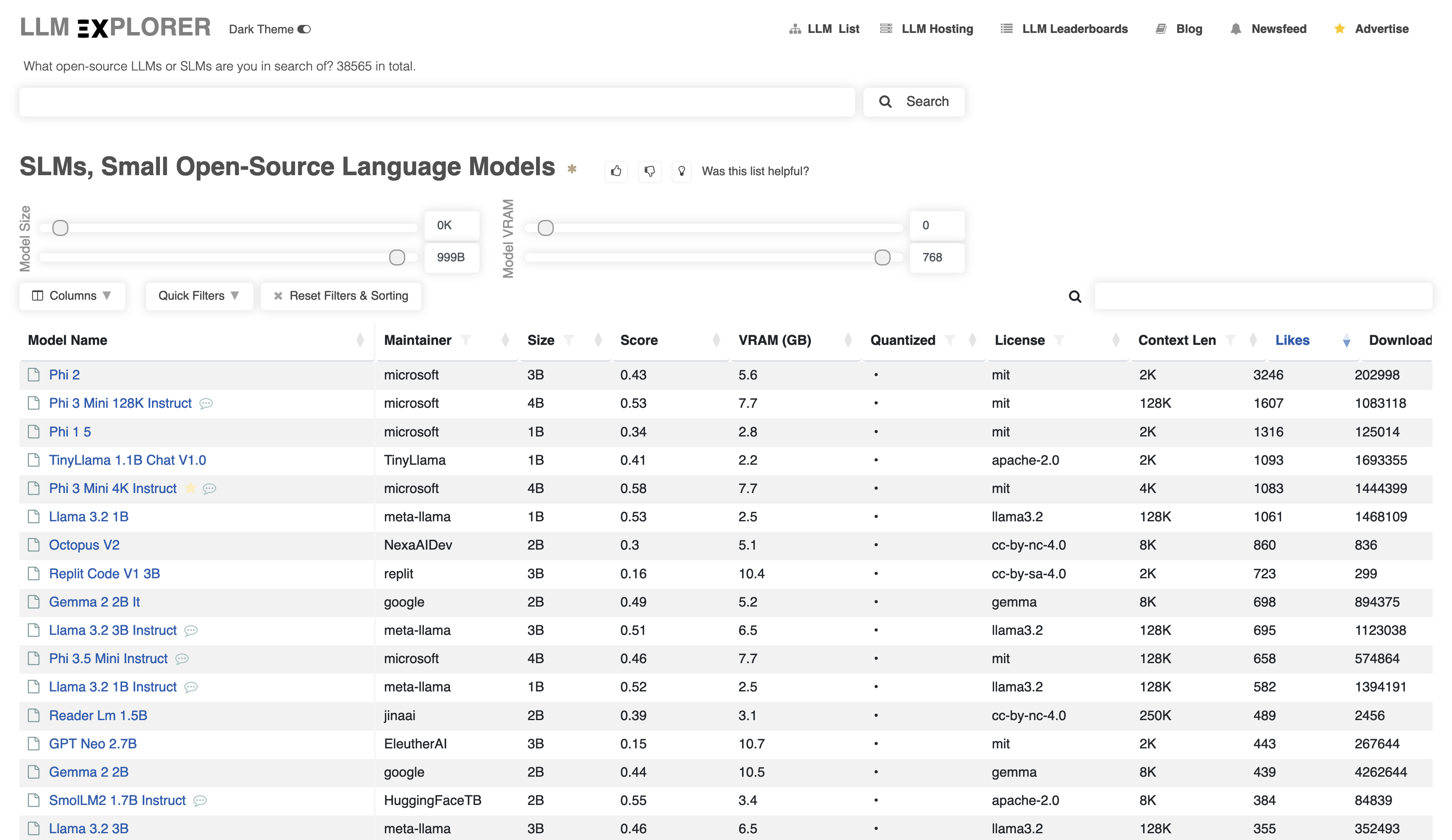Click the Model Size 999B maximum value field
1452x840 pixels.
(452, 257)
